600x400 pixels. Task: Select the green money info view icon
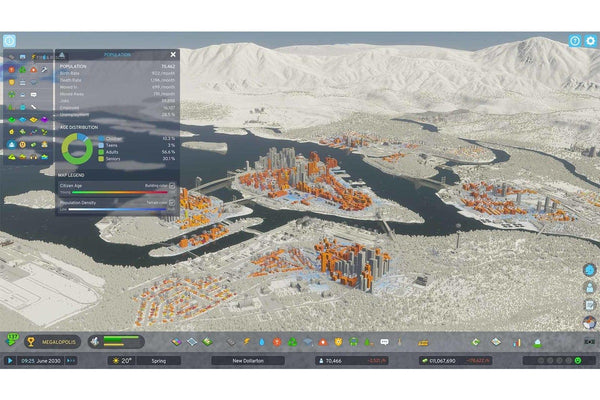coord(34,144)
